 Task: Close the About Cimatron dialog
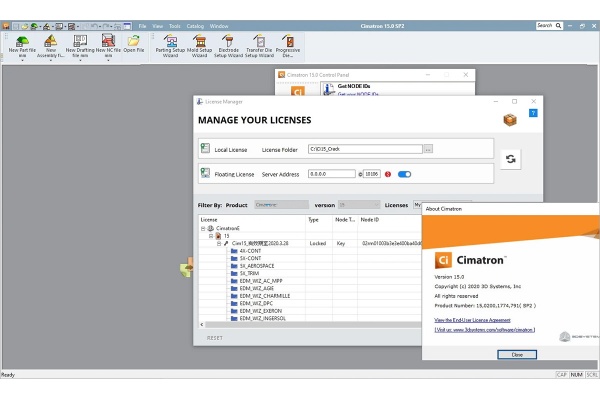click(x=517, y=355)
